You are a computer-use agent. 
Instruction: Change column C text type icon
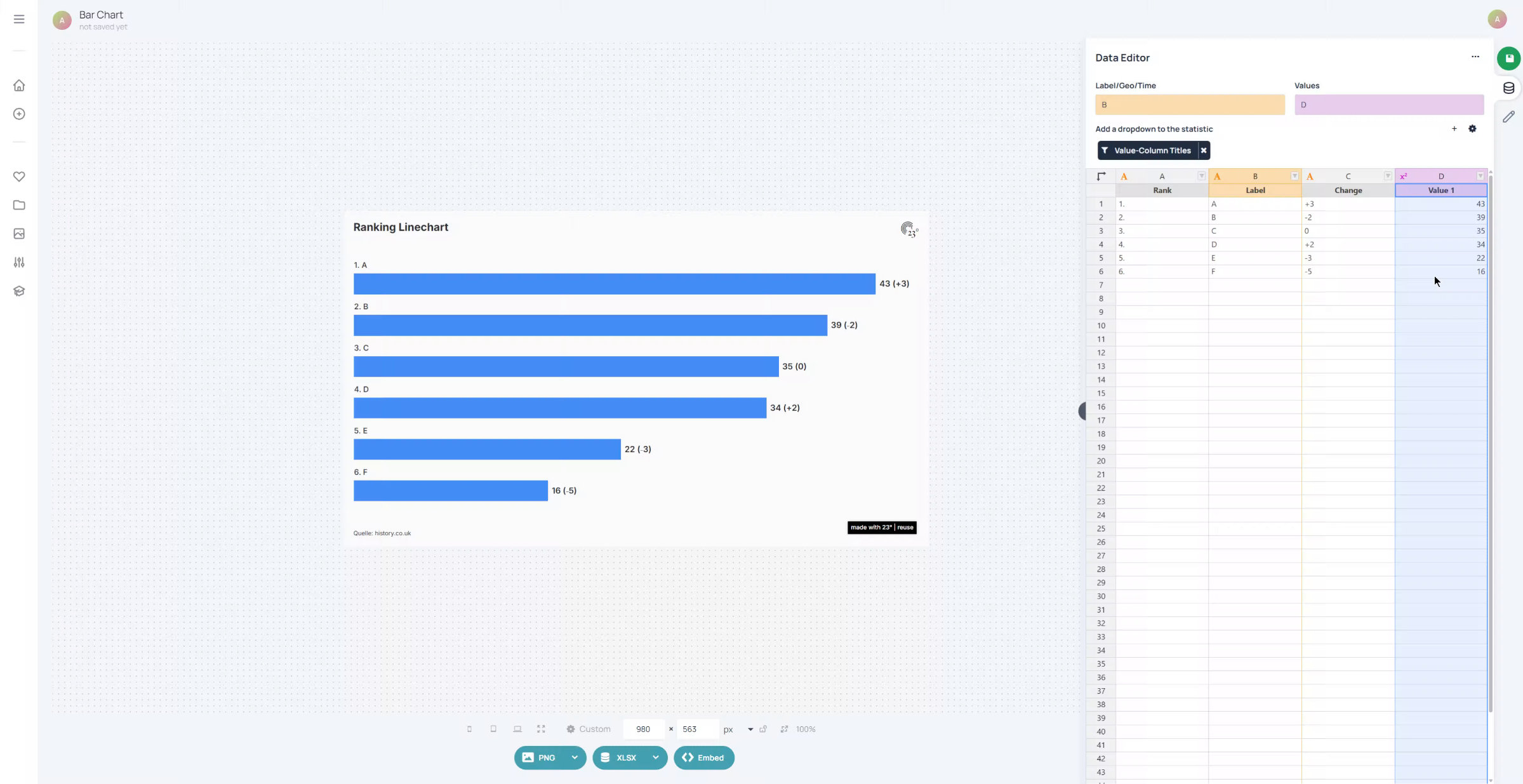1310,176
